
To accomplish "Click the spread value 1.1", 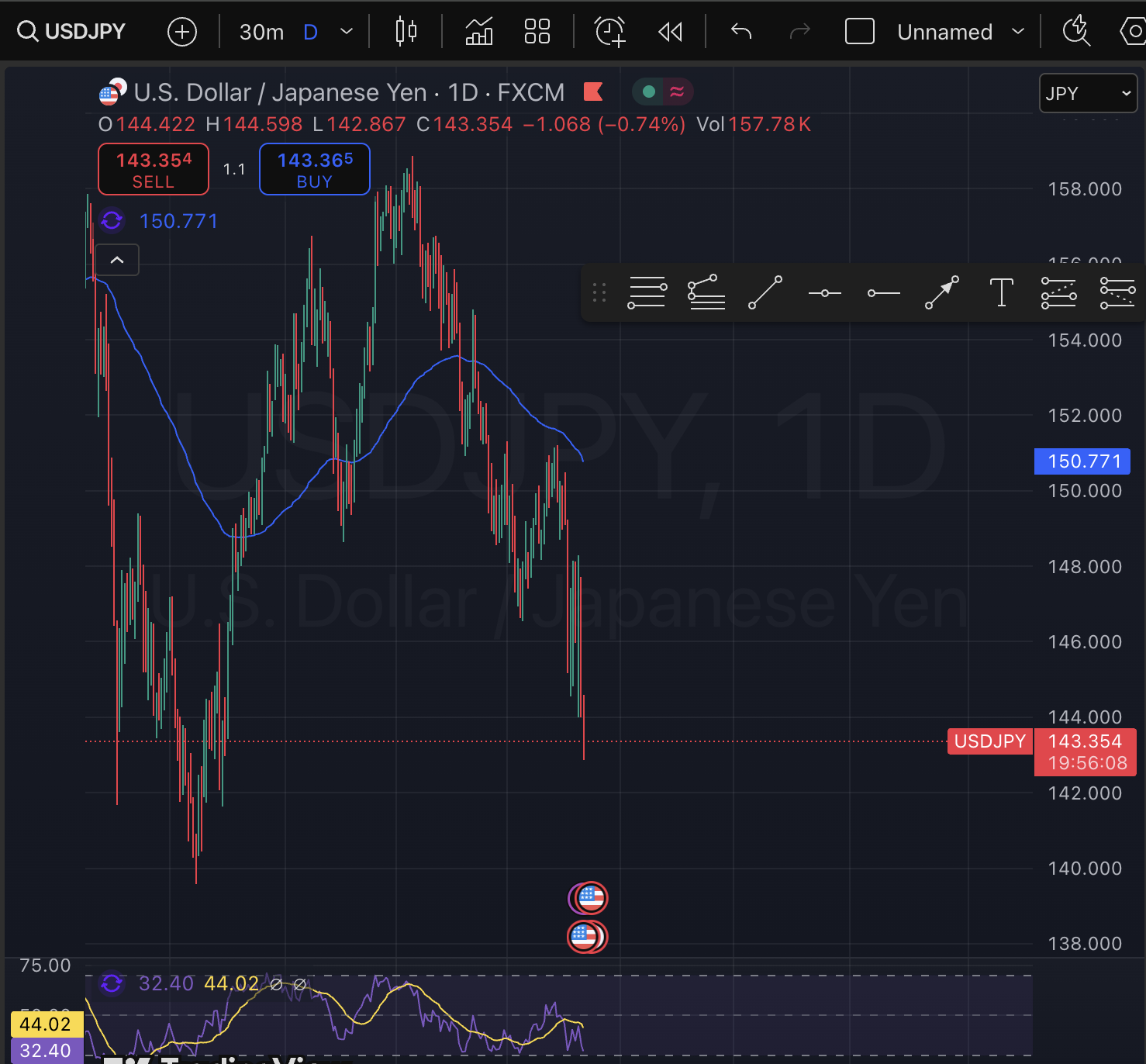I will click(234, 169).
